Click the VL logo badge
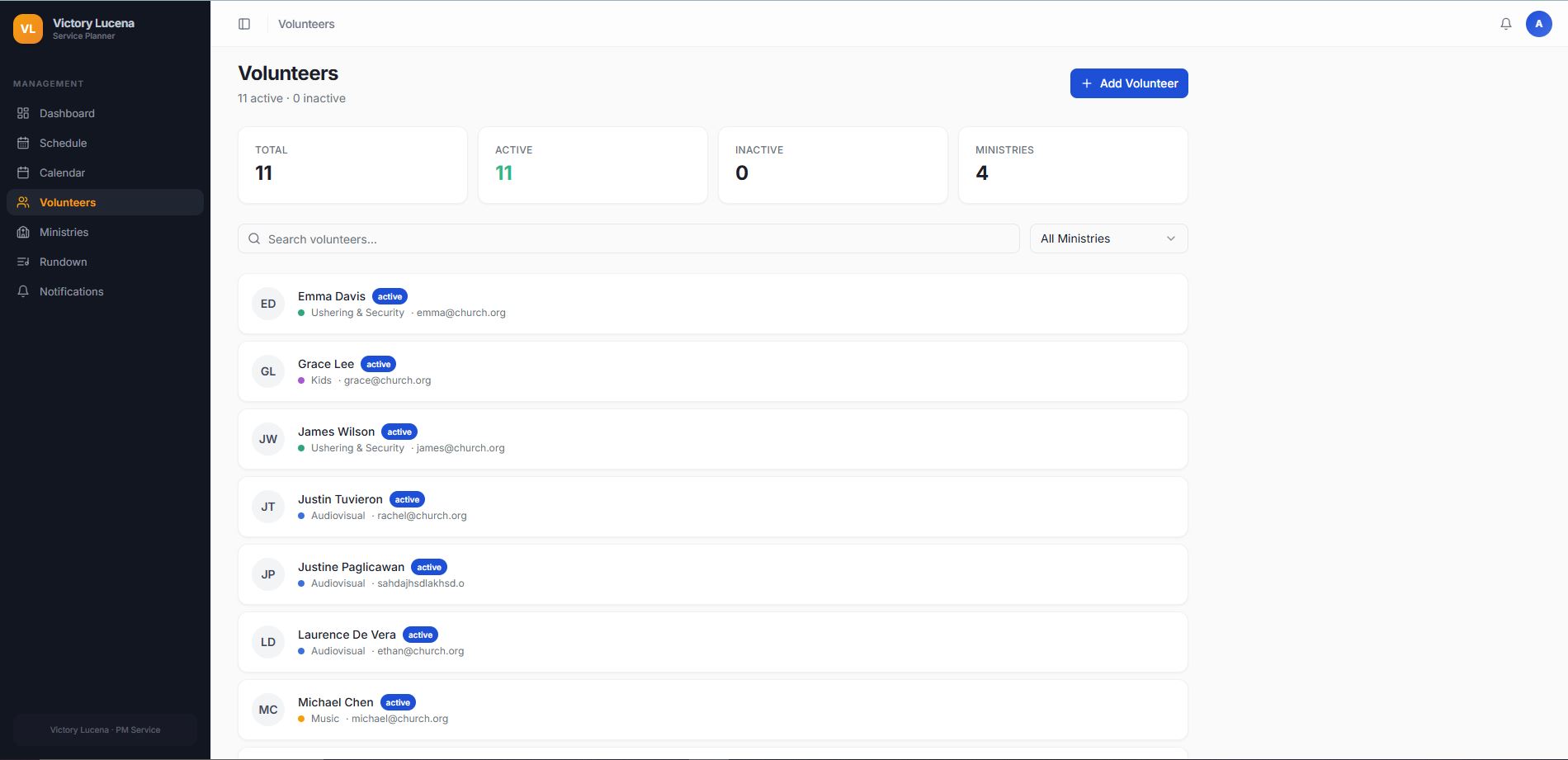The width and height of the screenshot is (1568, 760). click(28, 29)
